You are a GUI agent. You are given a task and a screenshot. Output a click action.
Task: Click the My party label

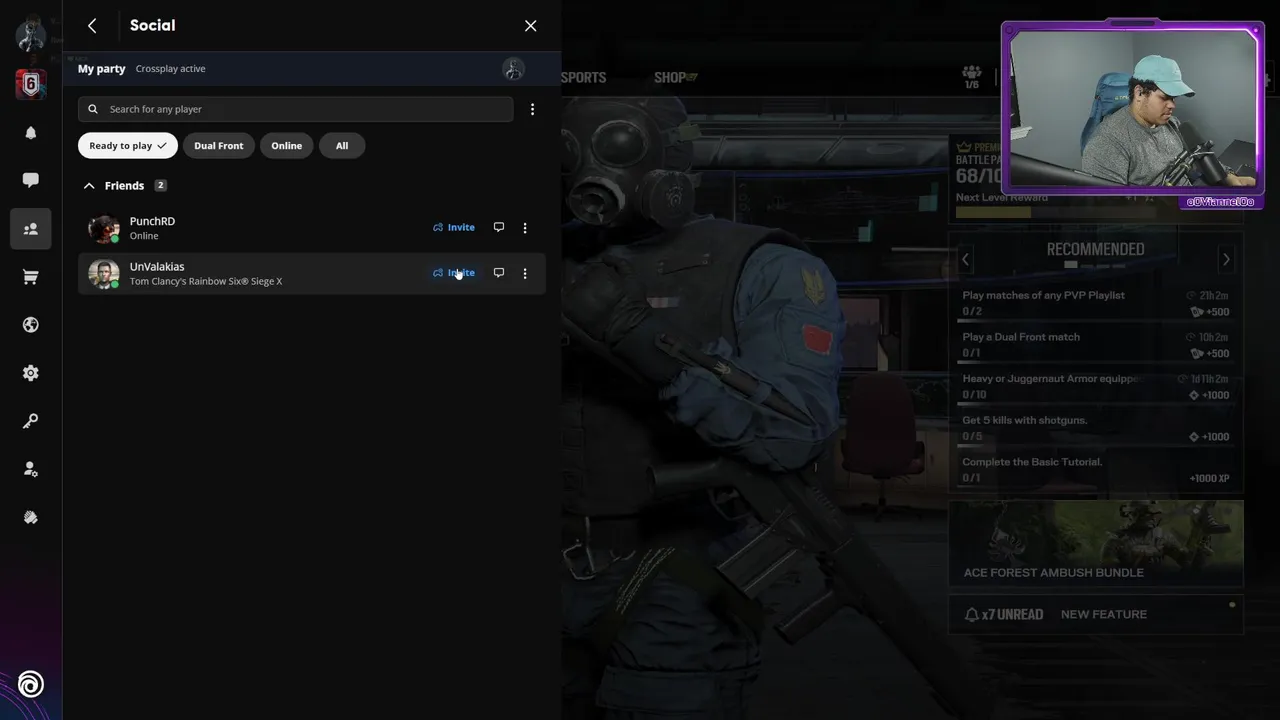102,69
